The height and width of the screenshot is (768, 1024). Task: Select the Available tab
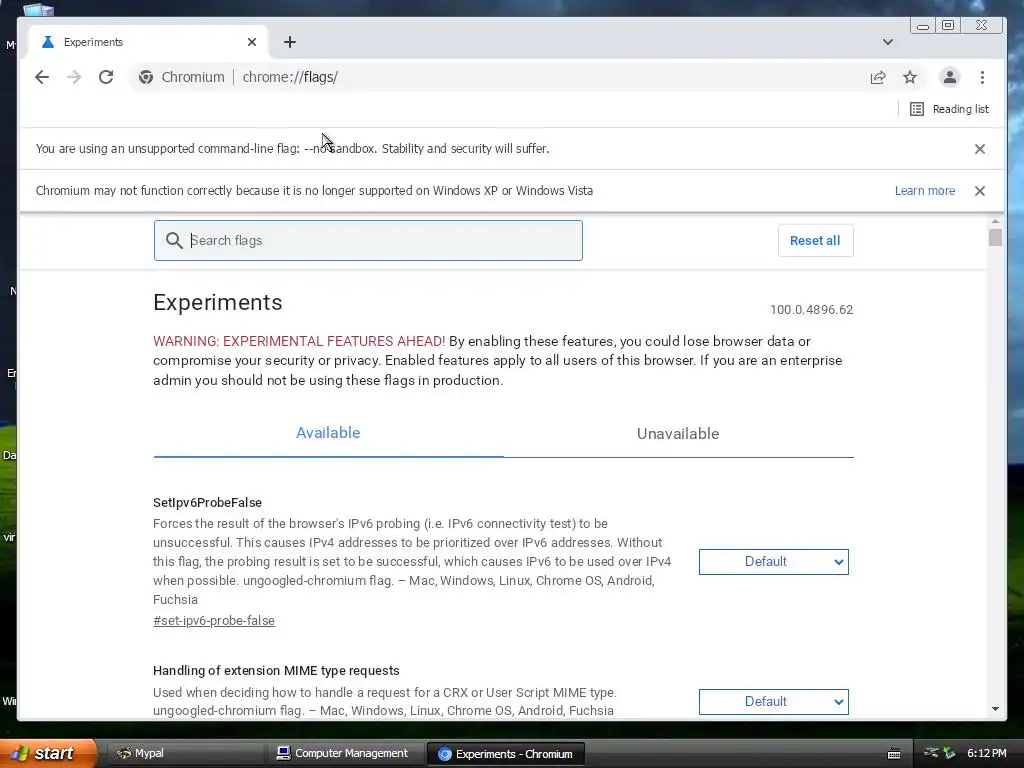[x=328, y=433]
